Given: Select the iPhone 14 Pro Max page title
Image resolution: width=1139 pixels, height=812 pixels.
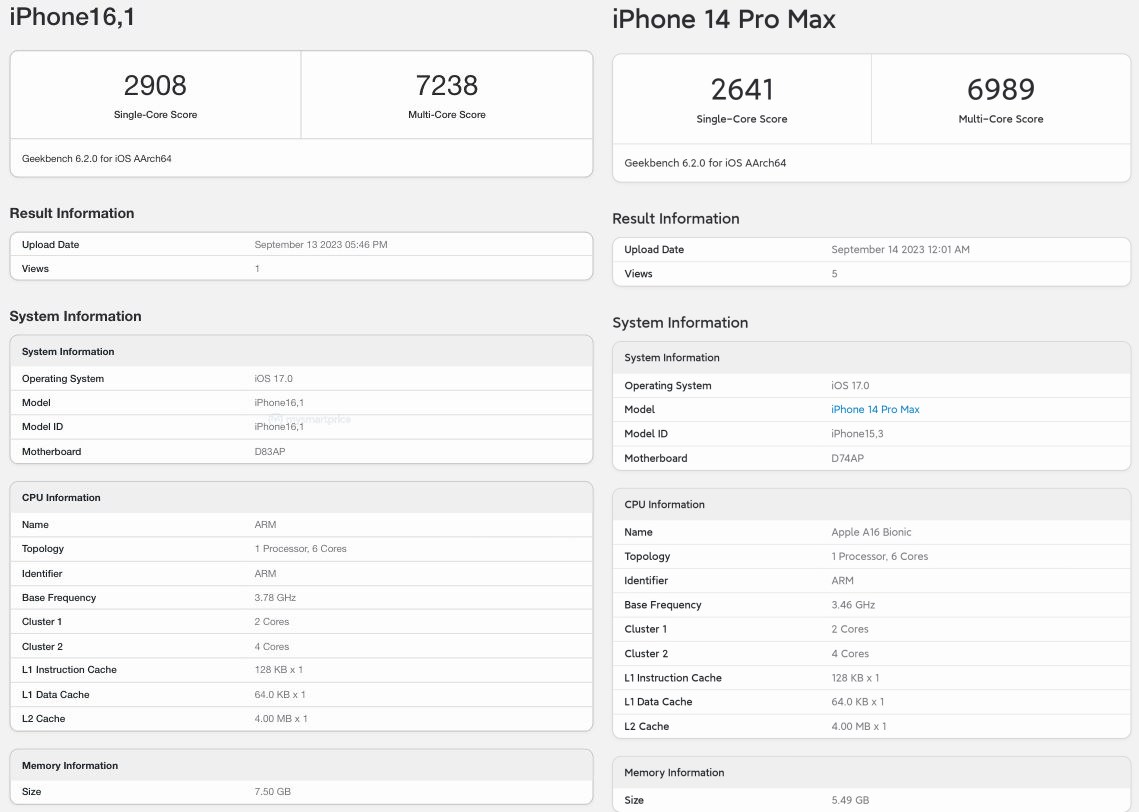Looking at the screenshot, I should pyautogui.click(x=723, y=19).
